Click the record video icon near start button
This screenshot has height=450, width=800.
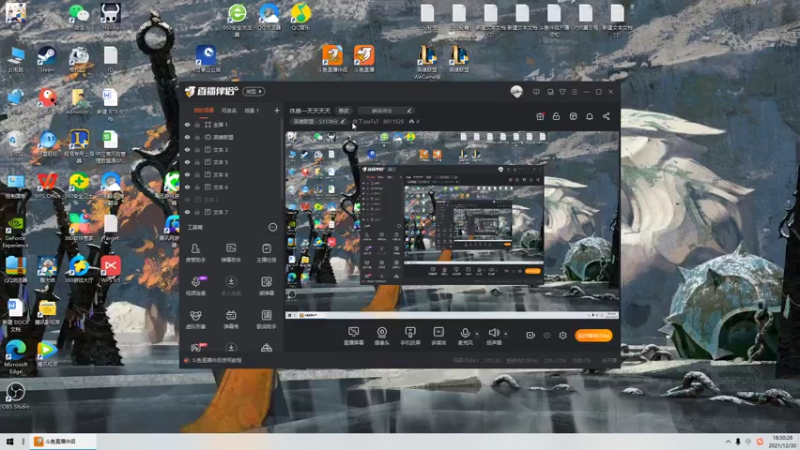[x=531, y=335]
